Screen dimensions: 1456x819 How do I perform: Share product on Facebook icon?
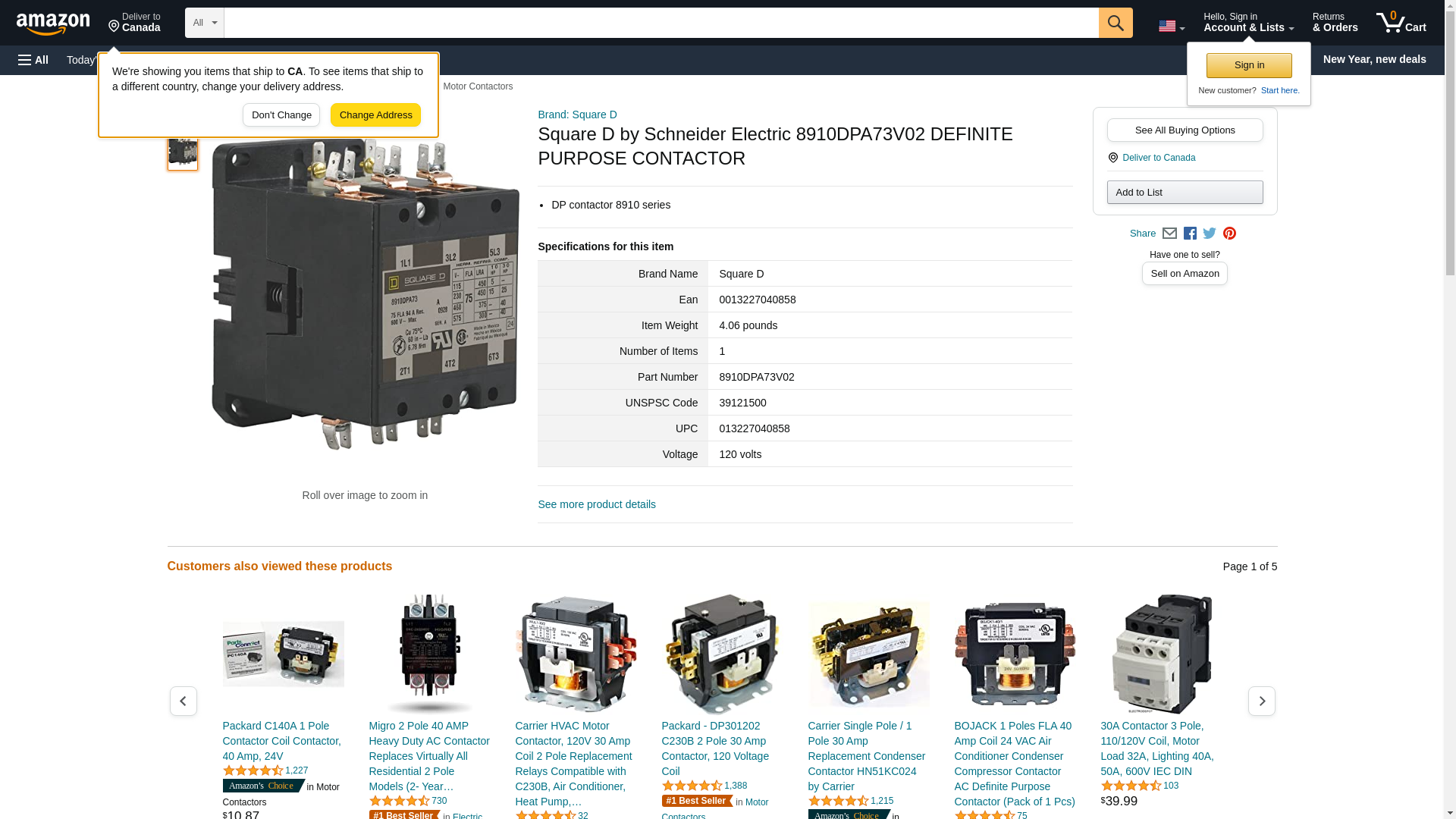pos(1190,234)
